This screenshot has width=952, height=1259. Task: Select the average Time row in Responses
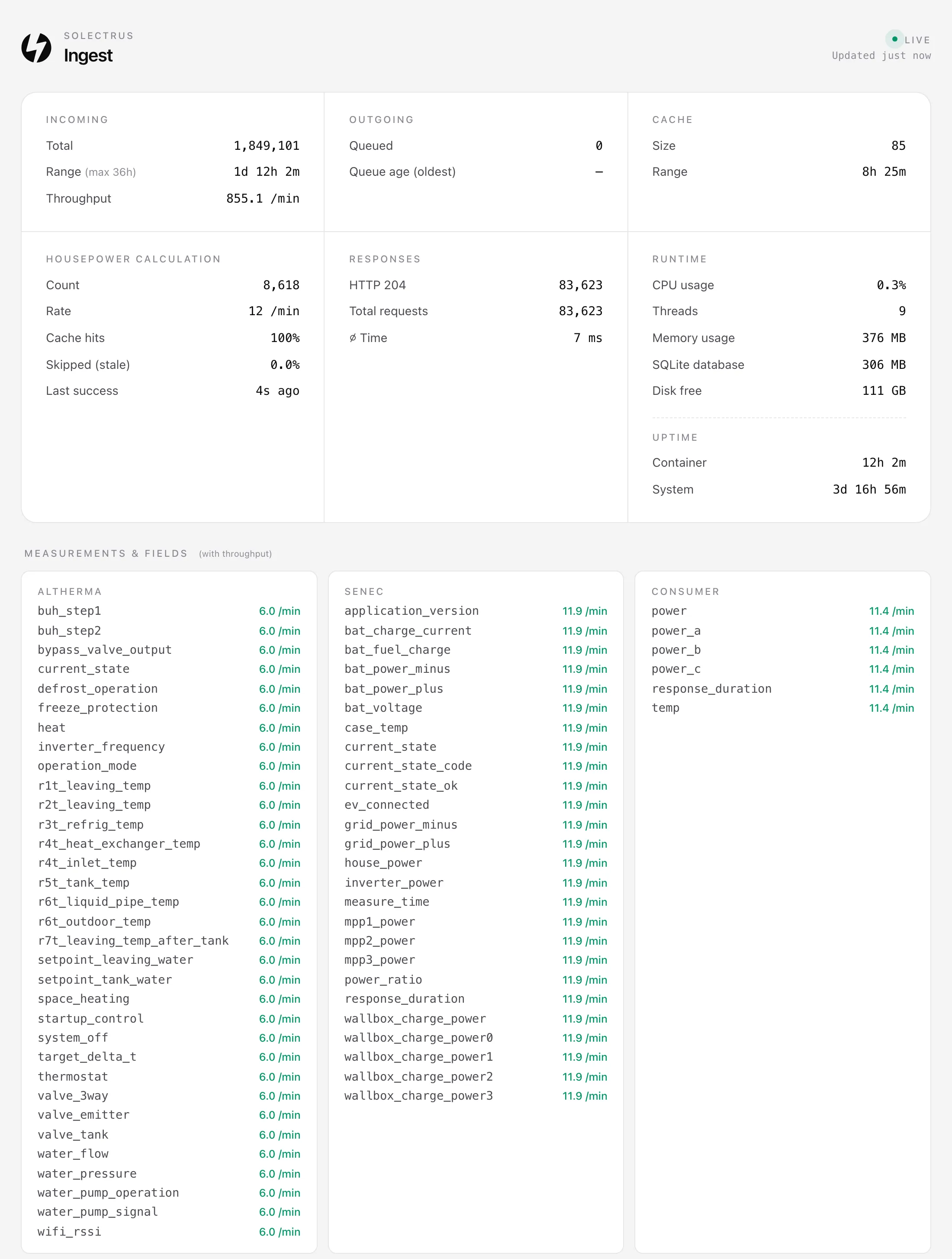tap(476, 338)
